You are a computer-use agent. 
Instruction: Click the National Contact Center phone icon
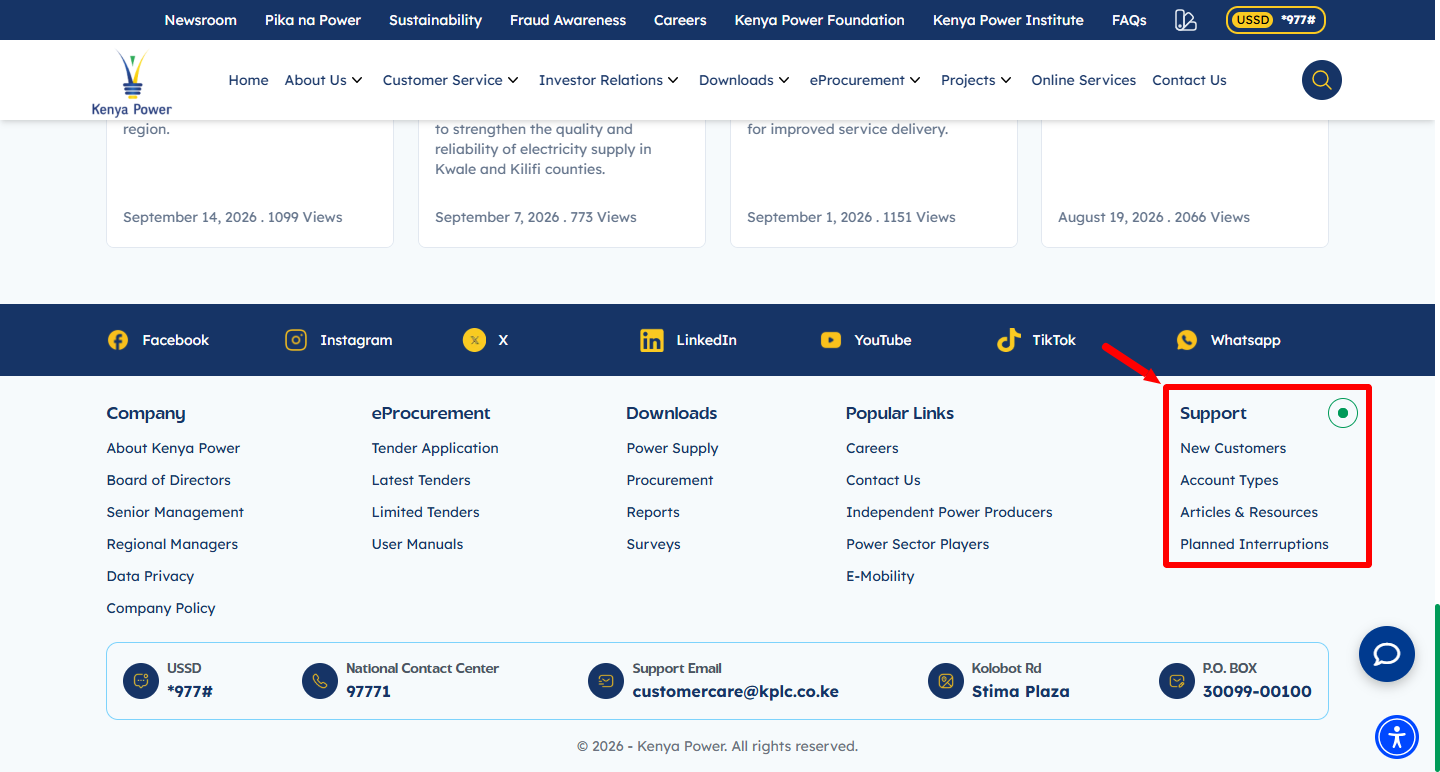tap(320, 681)
